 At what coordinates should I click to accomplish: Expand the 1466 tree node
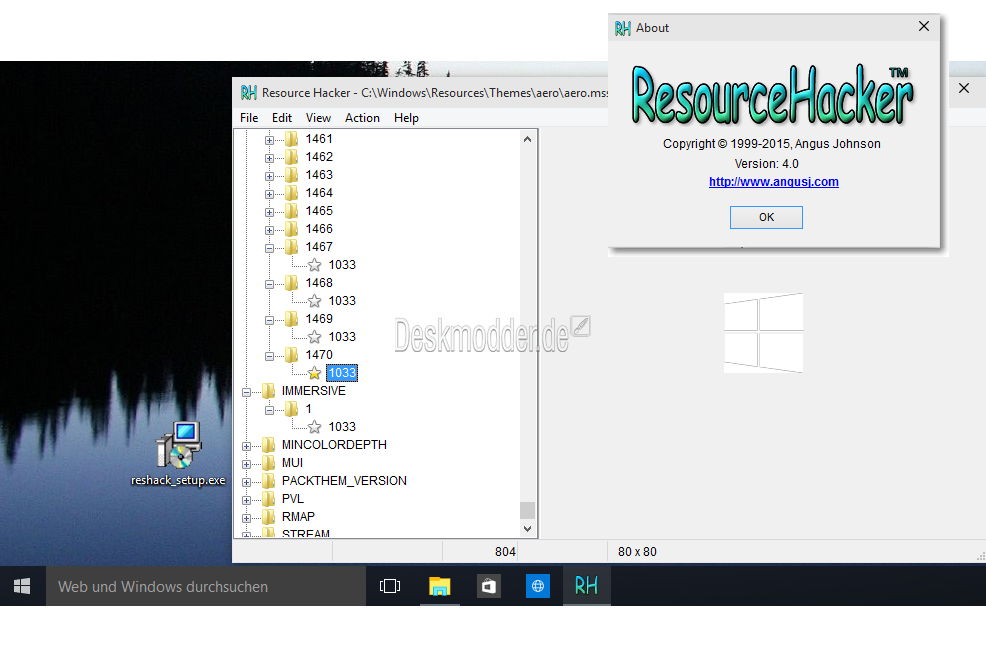[269, 230]
